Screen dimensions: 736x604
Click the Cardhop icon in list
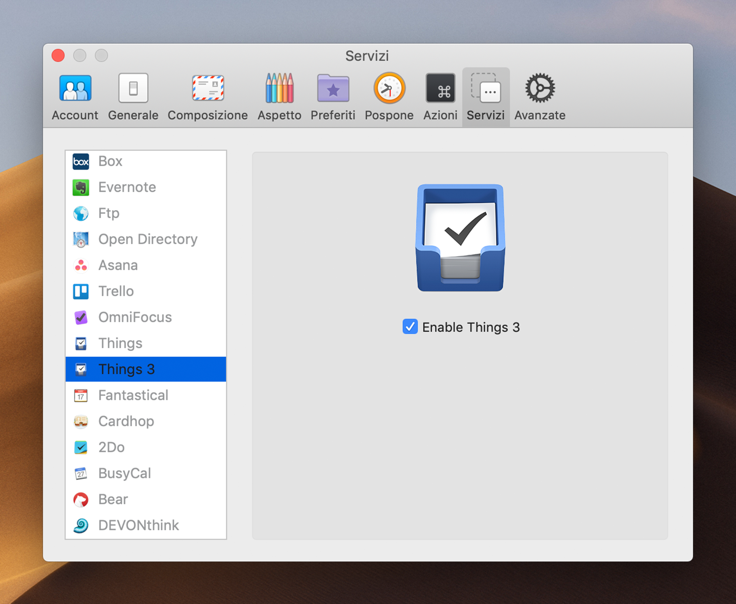[81, 421]
